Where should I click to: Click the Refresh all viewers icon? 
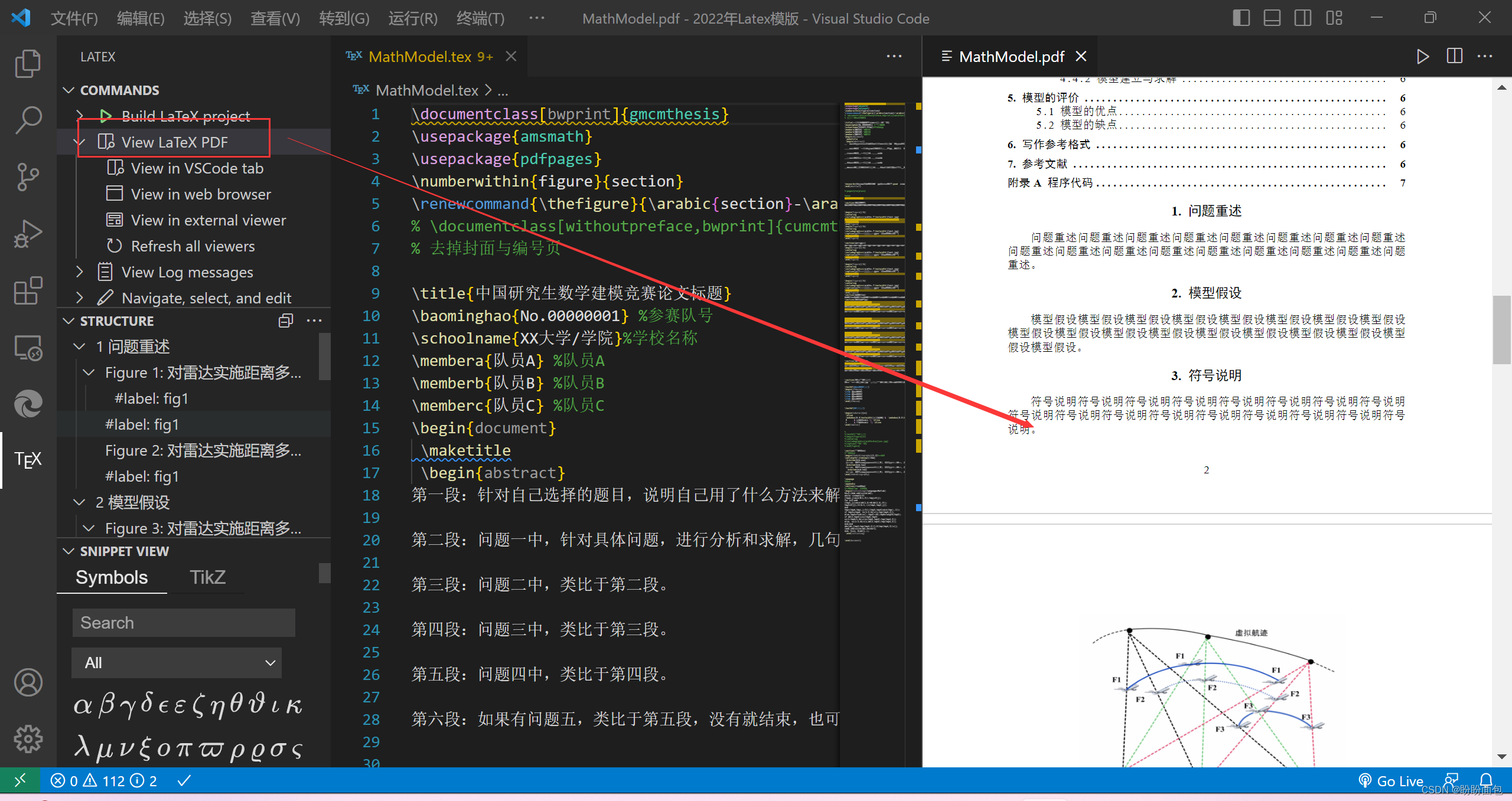(113, 246)
